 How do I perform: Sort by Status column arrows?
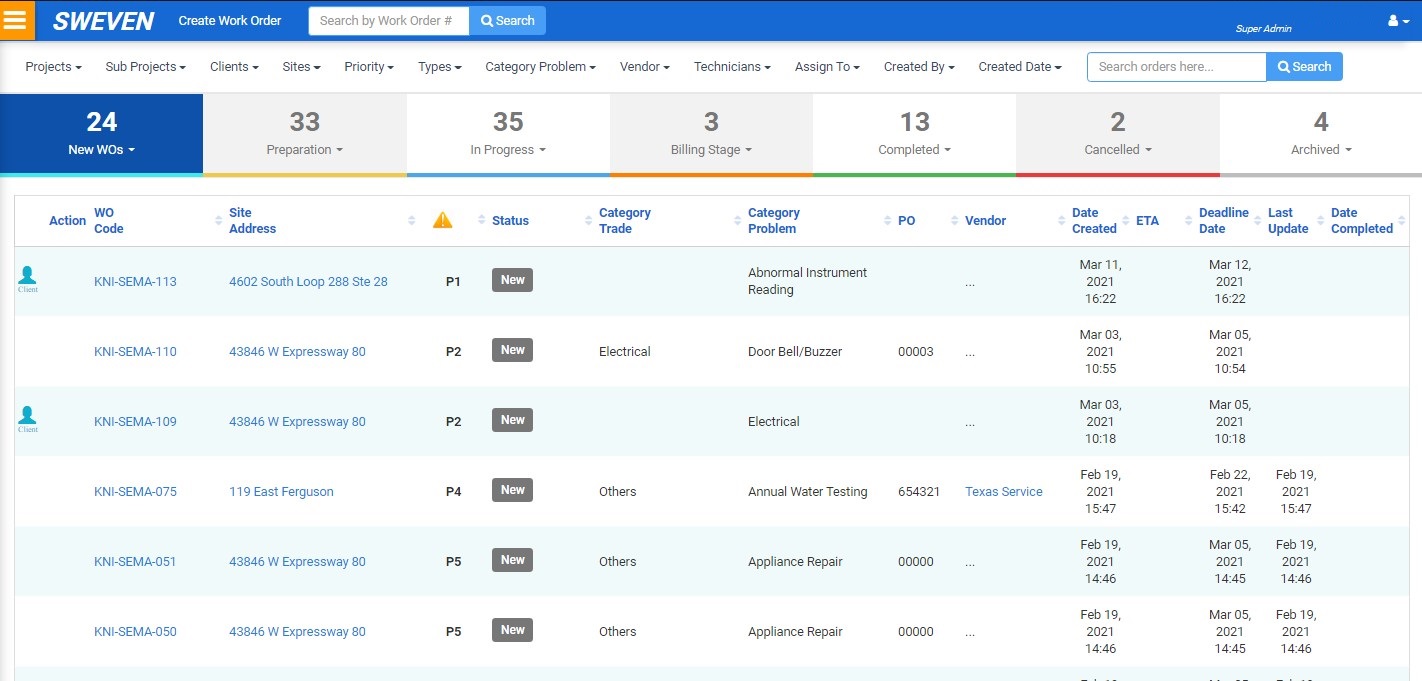click(588, 221)
